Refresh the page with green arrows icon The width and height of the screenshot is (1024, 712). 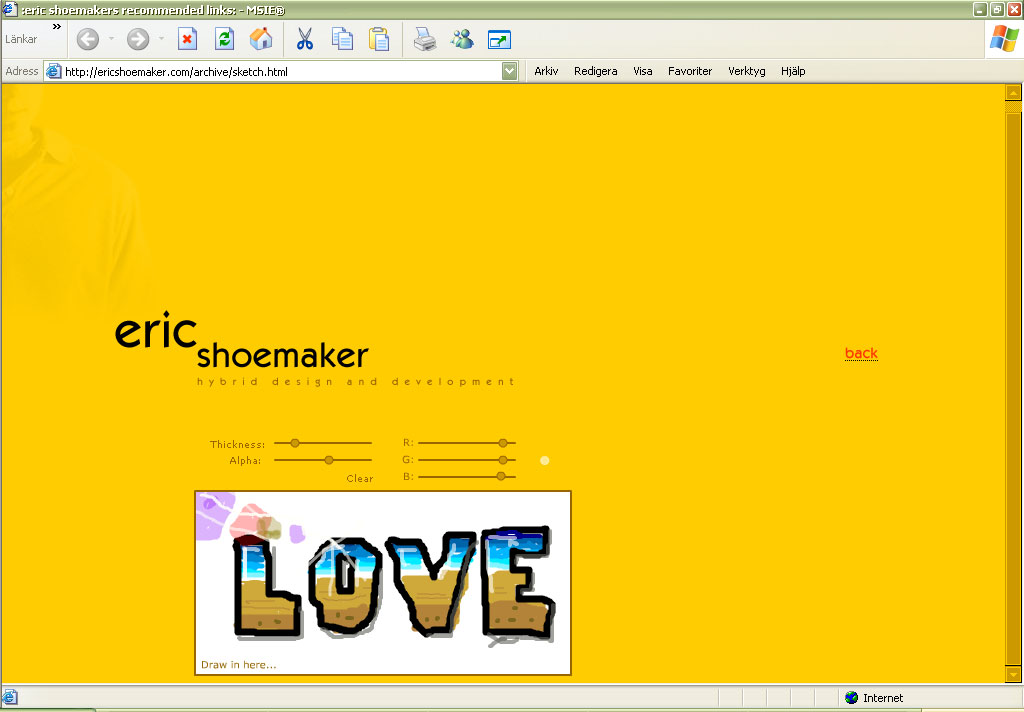[x=225, y=40]
